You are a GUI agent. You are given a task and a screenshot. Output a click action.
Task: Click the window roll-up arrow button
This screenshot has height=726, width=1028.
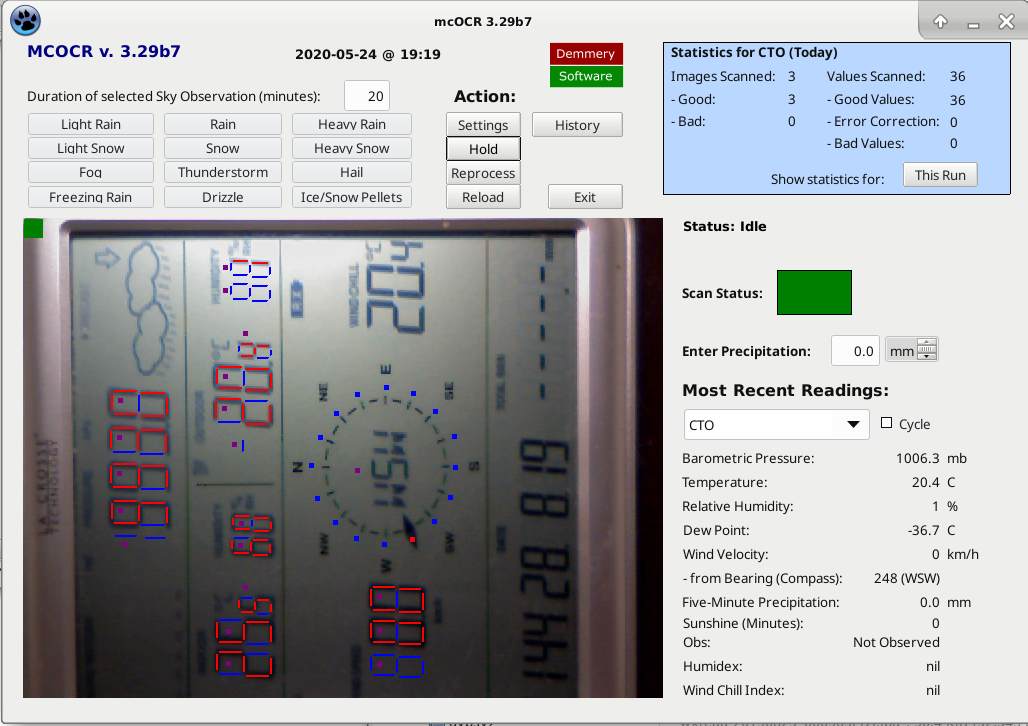click(940, 21)
